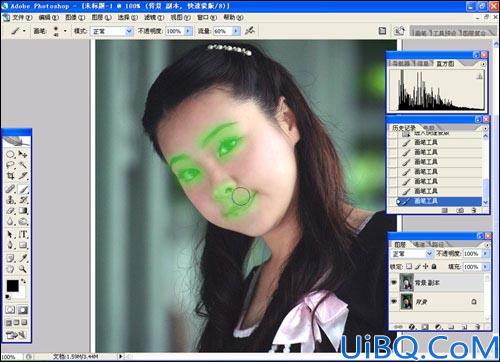The height and width of the screenshot is (362, 500).
Task: Enable lock transparent pixels checkbox
Action: pos(409,267)
